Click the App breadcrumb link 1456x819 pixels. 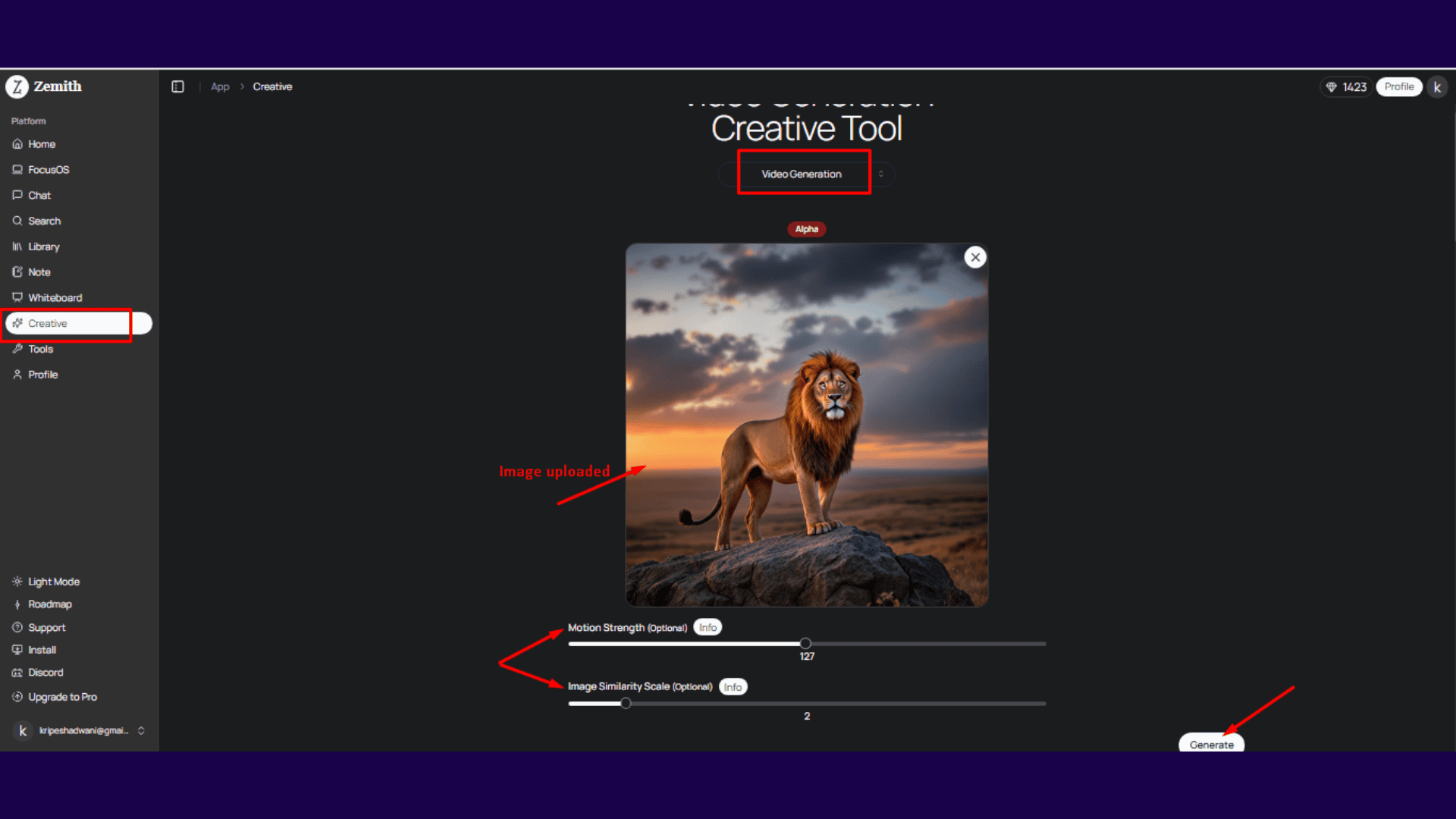[220, 87]
